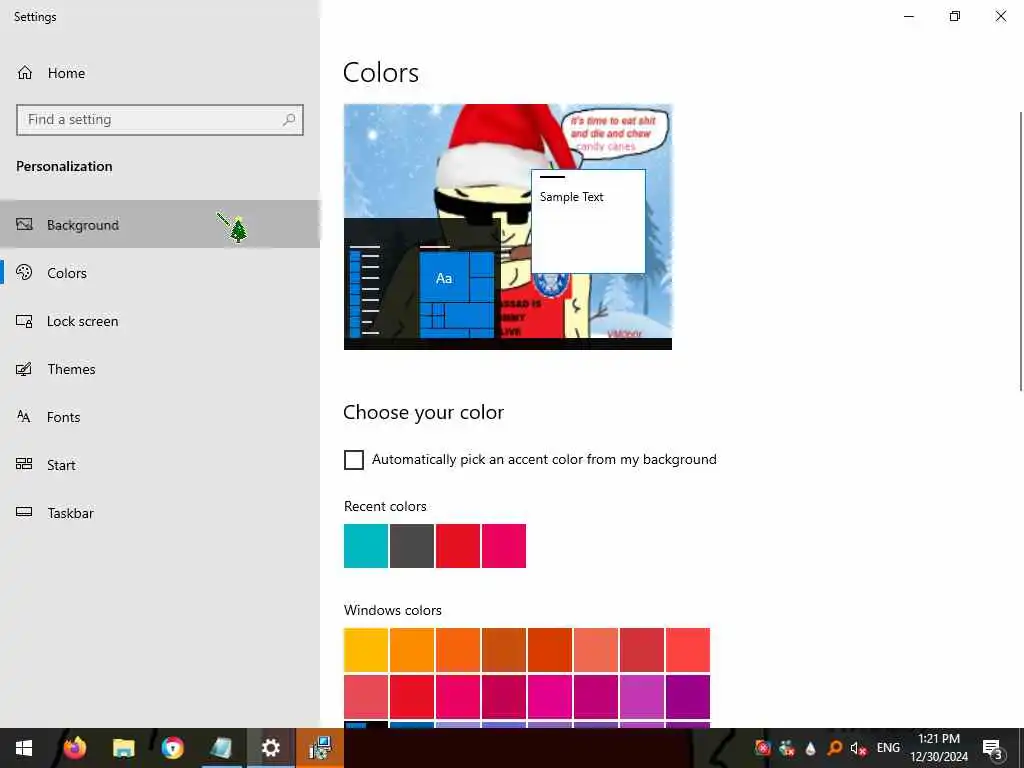Click the Find a setting search box

click(160, 120)
